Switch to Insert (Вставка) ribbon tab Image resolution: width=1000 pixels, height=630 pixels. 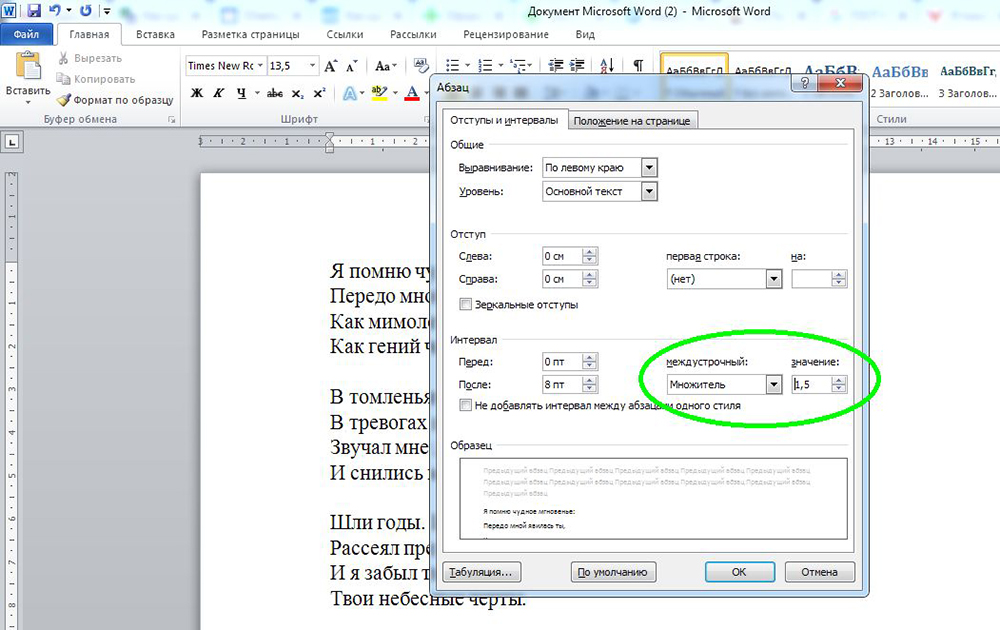(155, 34)
